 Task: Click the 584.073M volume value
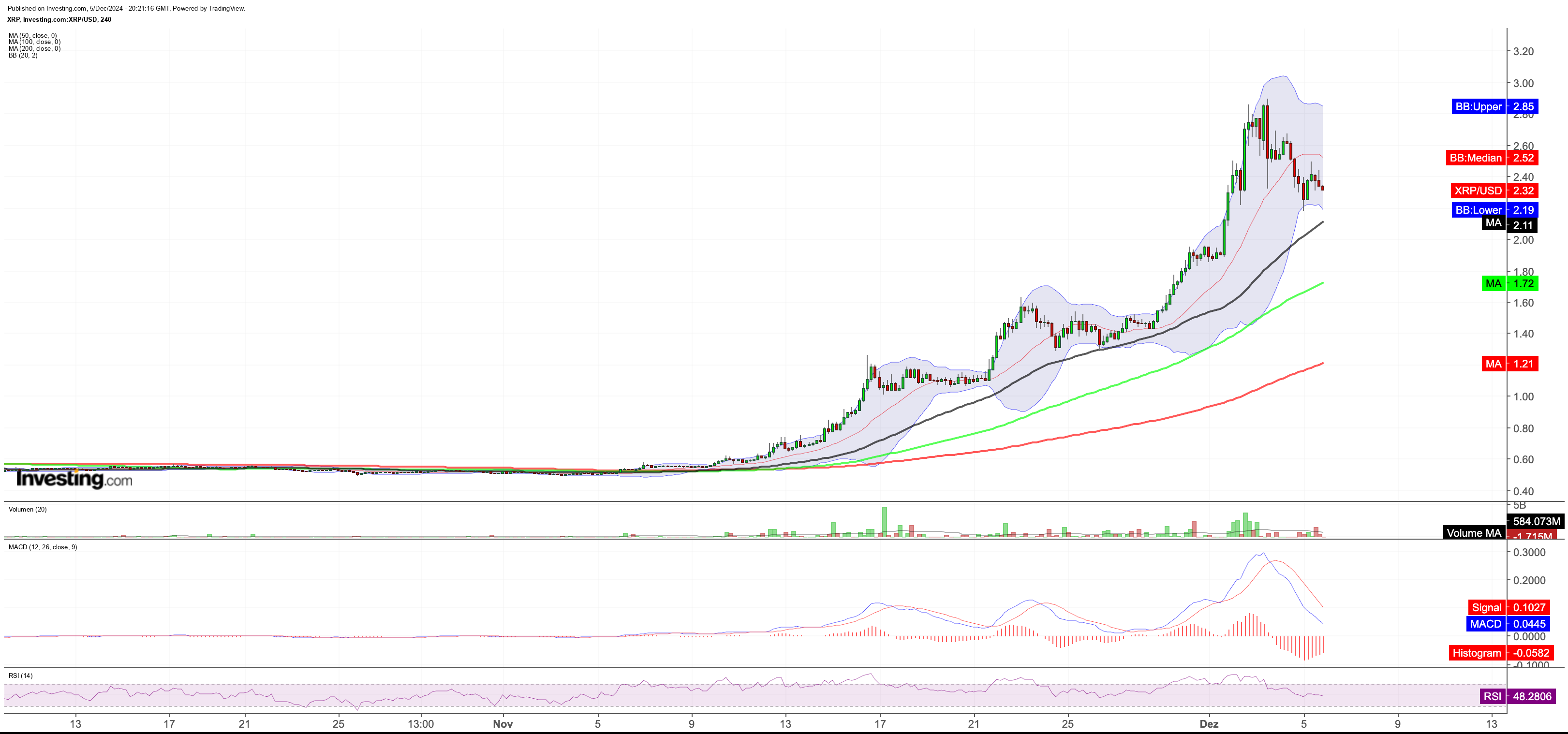pos(1537,522)
